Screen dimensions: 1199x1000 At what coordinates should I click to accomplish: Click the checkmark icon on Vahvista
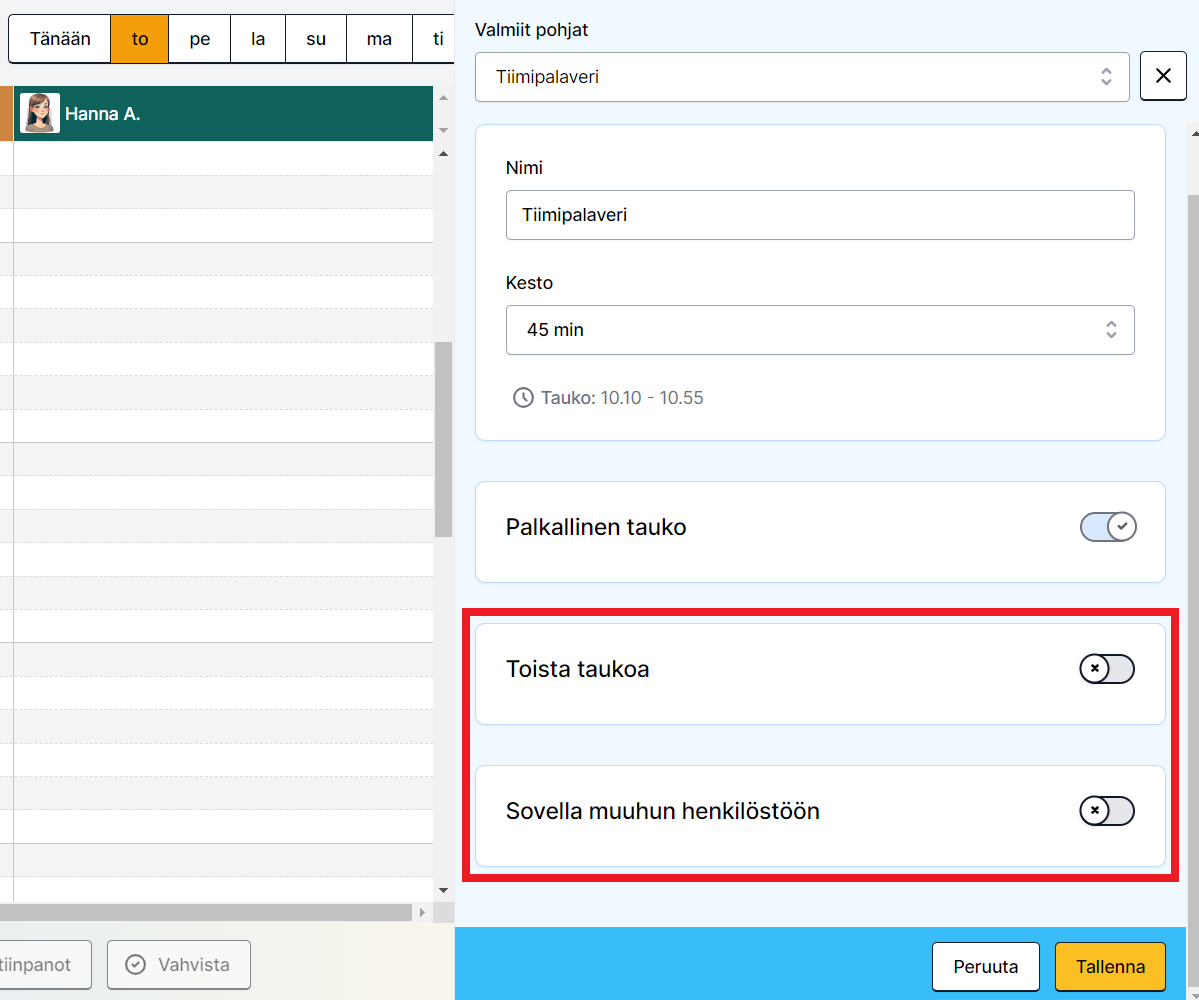pos(135,965)
